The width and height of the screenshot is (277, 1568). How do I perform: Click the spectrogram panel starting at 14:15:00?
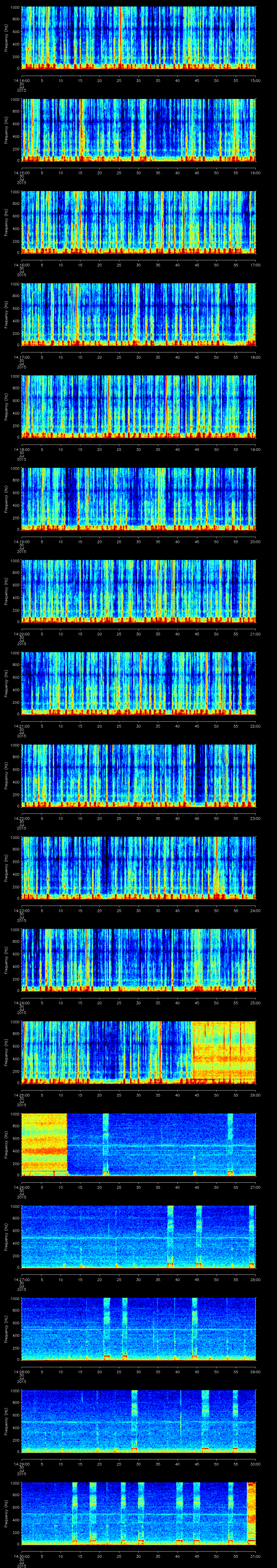138,130
